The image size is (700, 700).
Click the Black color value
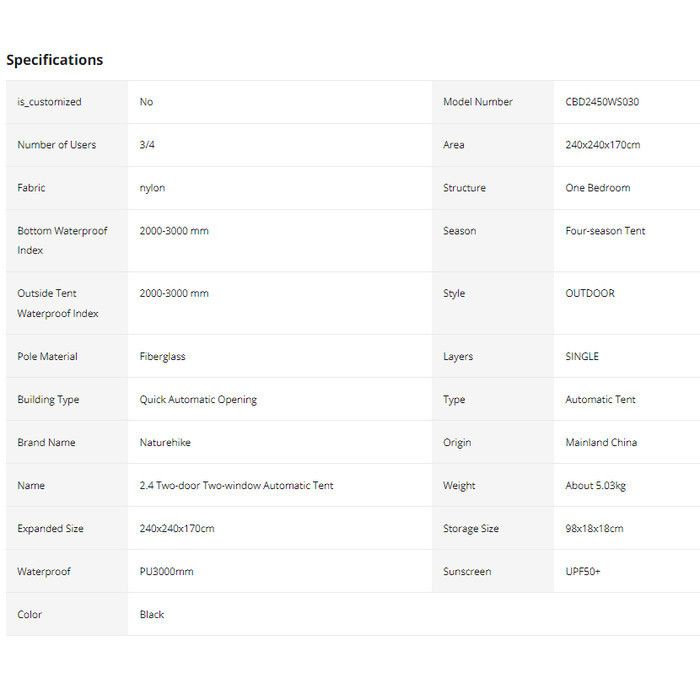[152, 614]
